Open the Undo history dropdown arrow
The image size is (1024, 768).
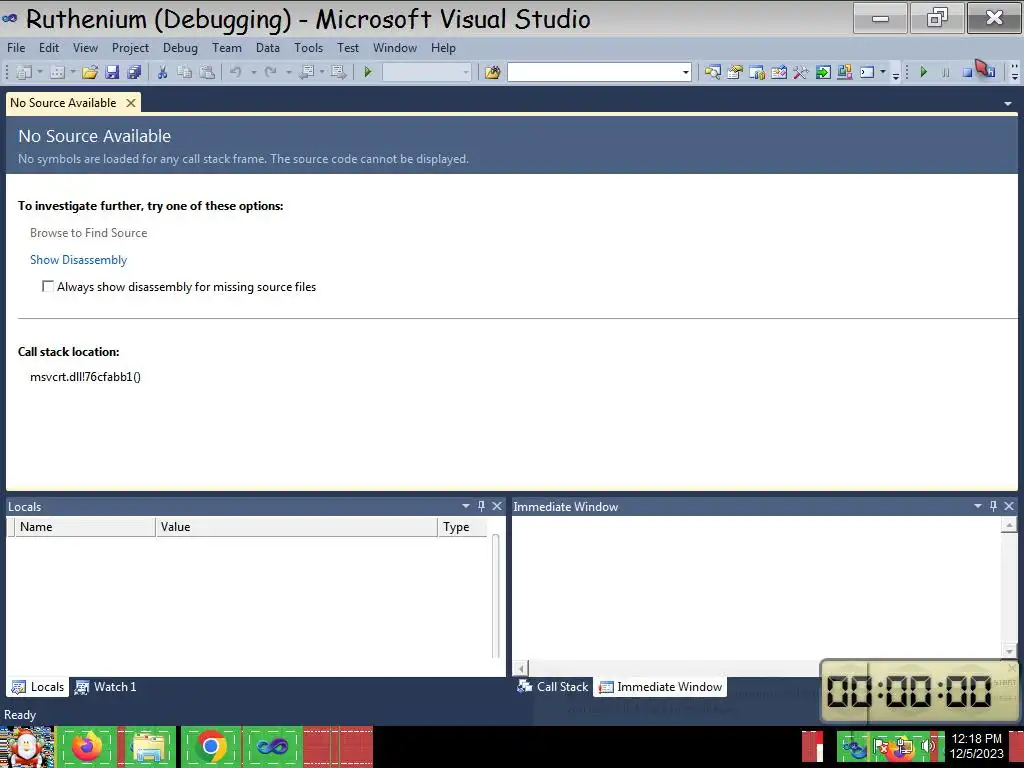tap(253, 72)
